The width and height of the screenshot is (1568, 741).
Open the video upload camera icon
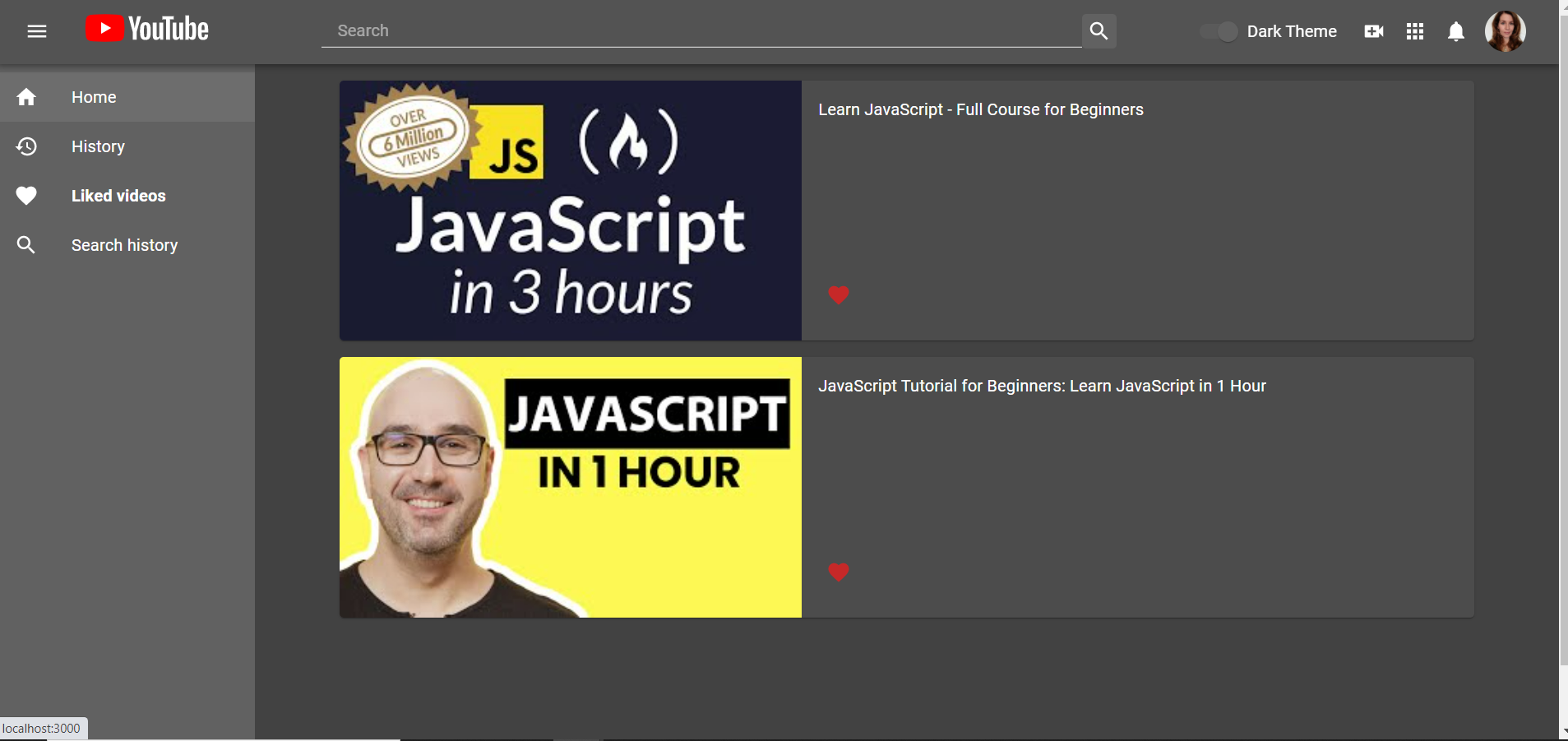(1372, 31)
